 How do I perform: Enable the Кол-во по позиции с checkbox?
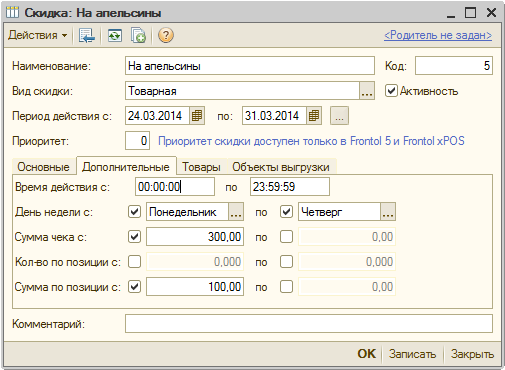pyautogui.click(x=134, y=262)
